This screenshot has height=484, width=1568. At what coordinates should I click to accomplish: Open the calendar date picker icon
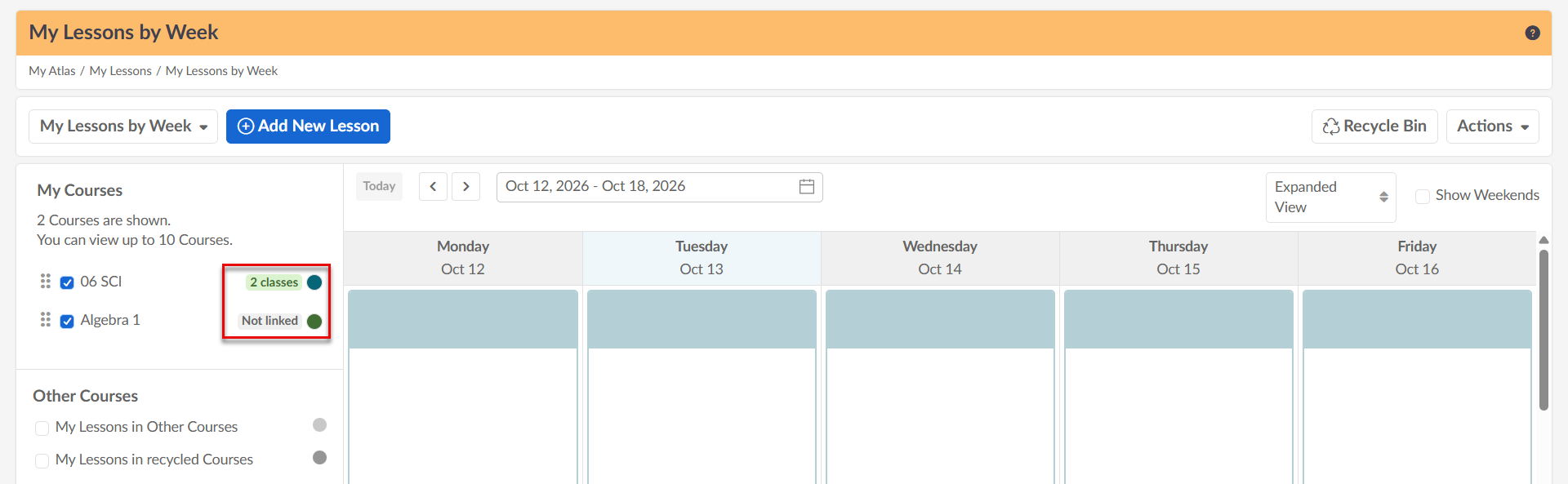(806, 186)
